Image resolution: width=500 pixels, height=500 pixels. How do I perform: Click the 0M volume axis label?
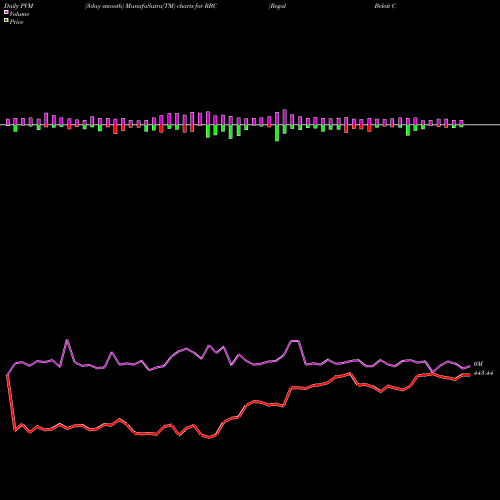click(478, 364)
